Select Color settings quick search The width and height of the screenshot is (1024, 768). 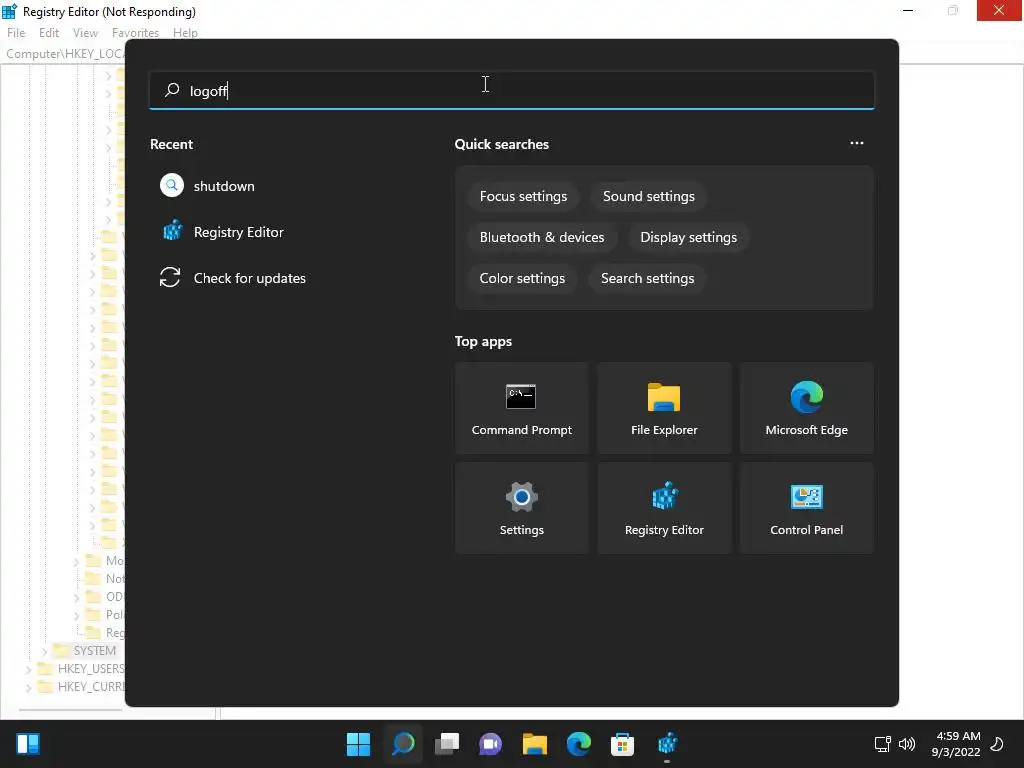coord(522,278)
